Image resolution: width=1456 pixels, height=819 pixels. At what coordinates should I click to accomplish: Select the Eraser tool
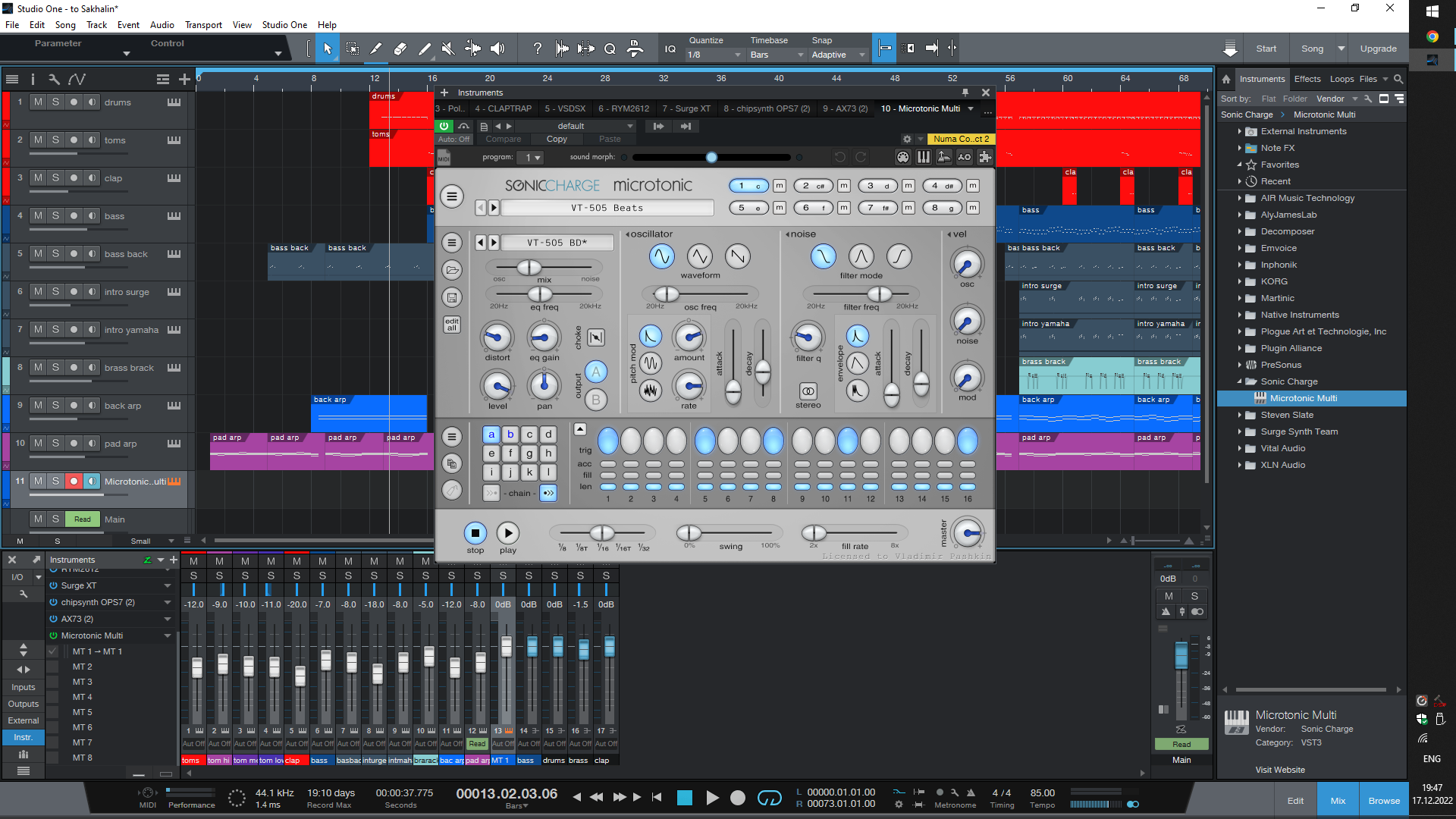(400, 49)
